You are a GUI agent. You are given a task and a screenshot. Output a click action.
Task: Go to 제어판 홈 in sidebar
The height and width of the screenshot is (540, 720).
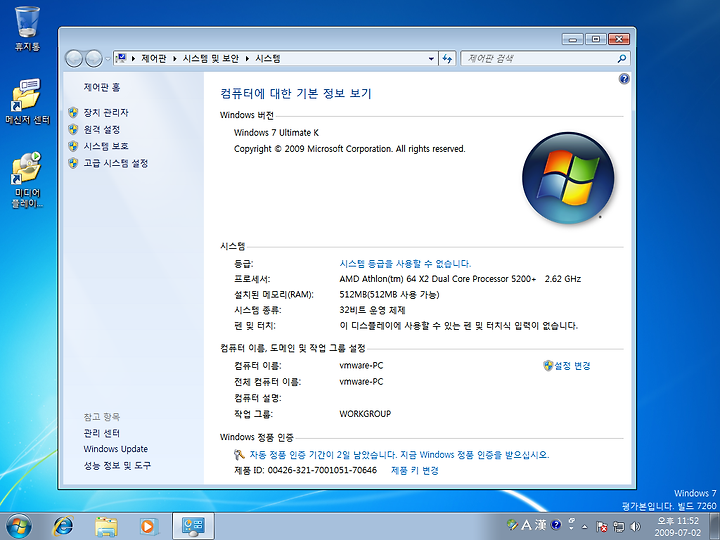pyautogui.click(x=101, y=87)
